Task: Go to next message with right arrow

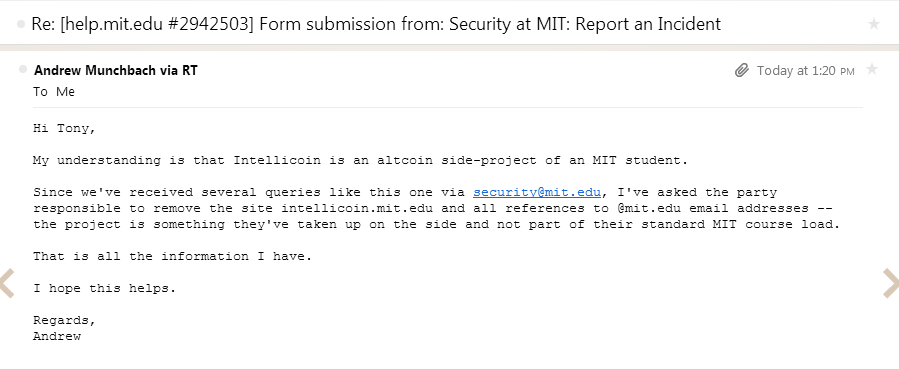Action: [891, 283]
